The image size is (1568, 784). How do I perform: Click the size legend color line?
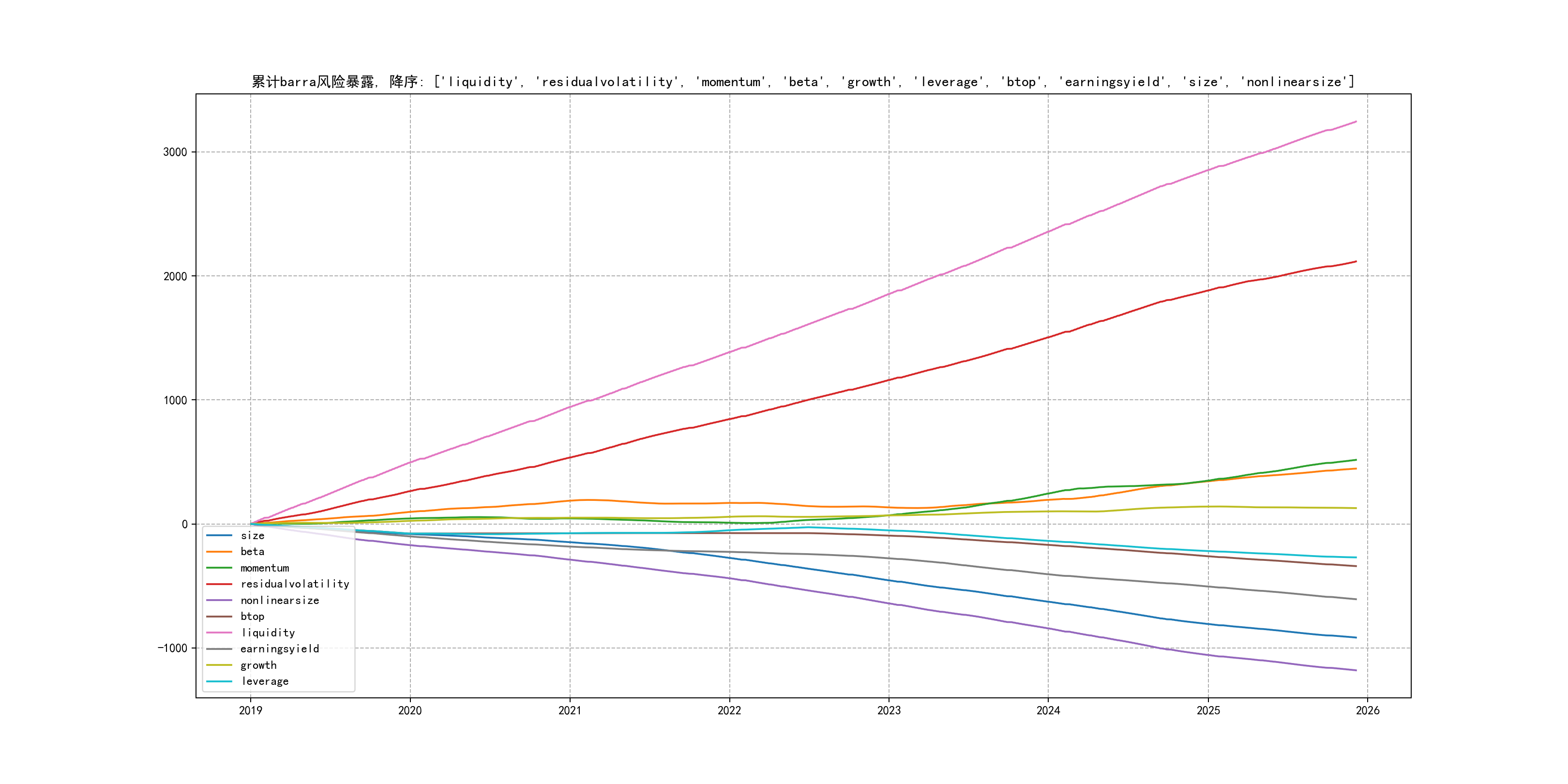coord(219,536)
